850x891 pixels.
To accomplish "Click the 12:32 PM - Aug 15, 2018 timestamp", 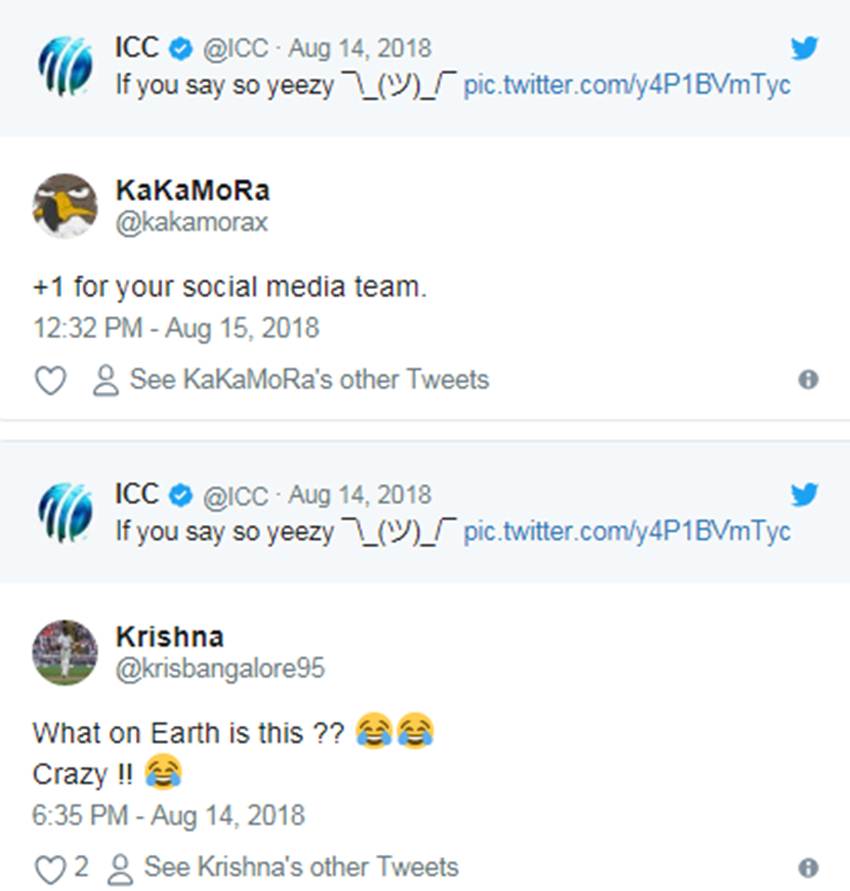I will click(175, 328).
